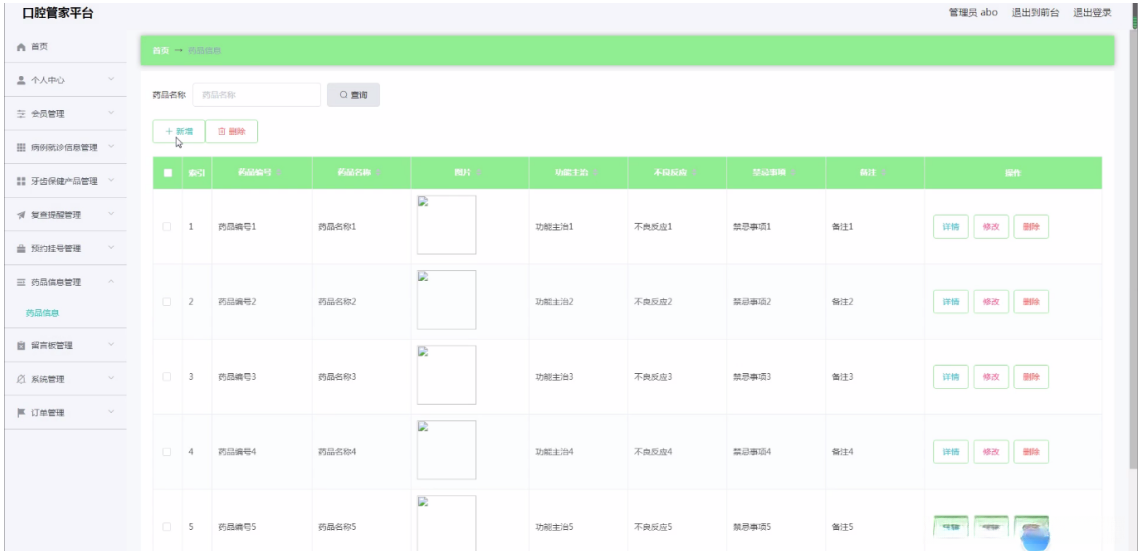Sort by the 功能主治 column sort arrows
The width and height of the screenshot is (1138, 551).
tap(595, 173)
